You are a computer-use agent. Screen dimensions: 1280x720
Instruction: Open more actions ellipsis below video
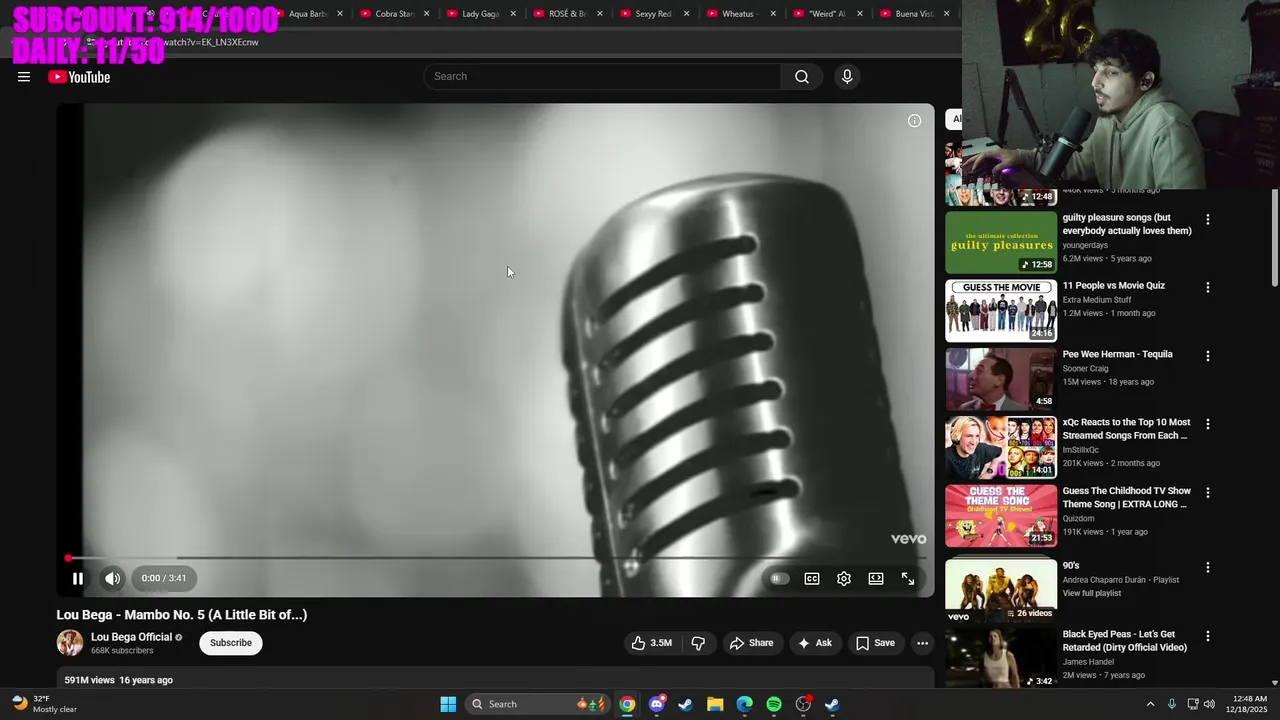pos(923,643)
